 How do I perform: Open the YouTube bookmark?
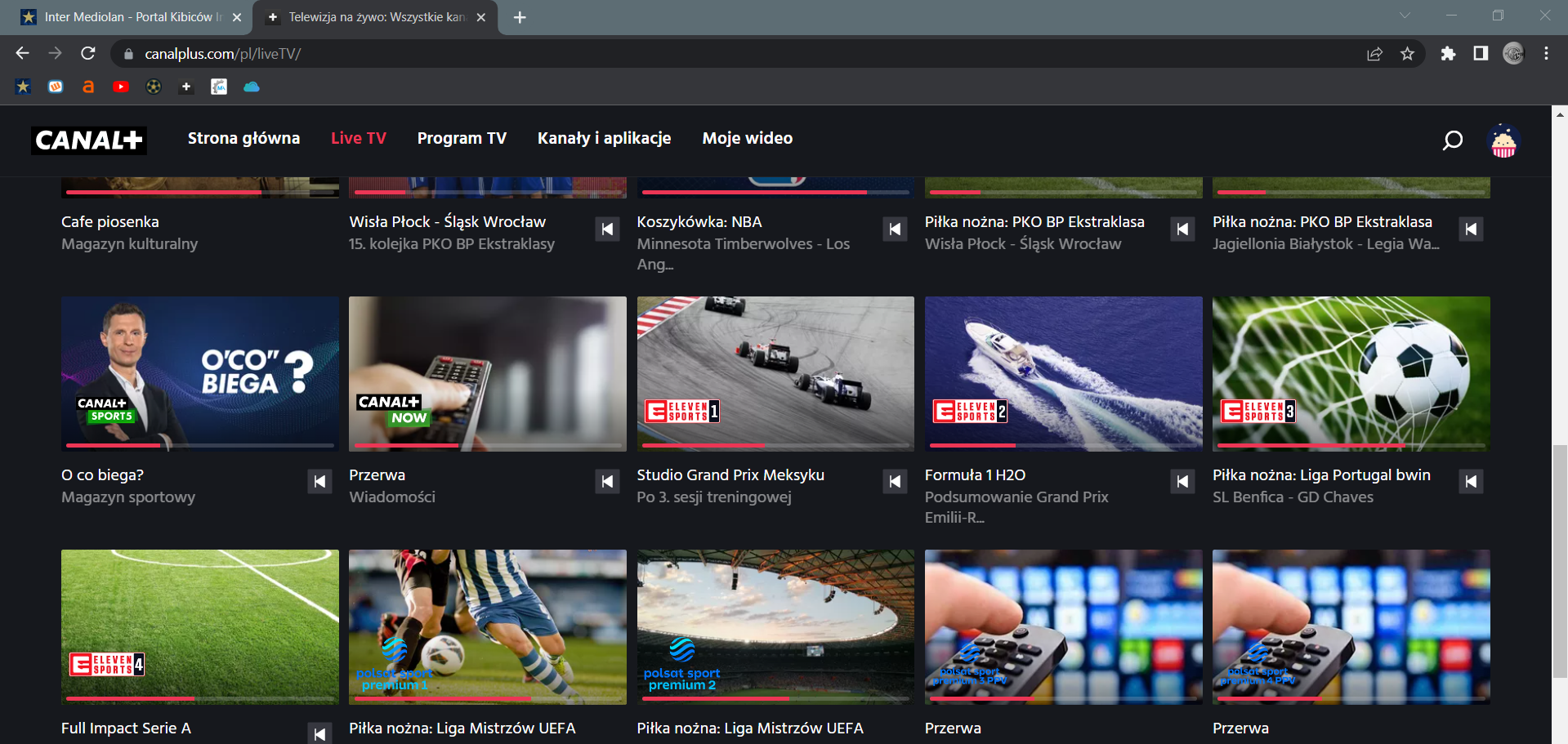tap(121, 87)
